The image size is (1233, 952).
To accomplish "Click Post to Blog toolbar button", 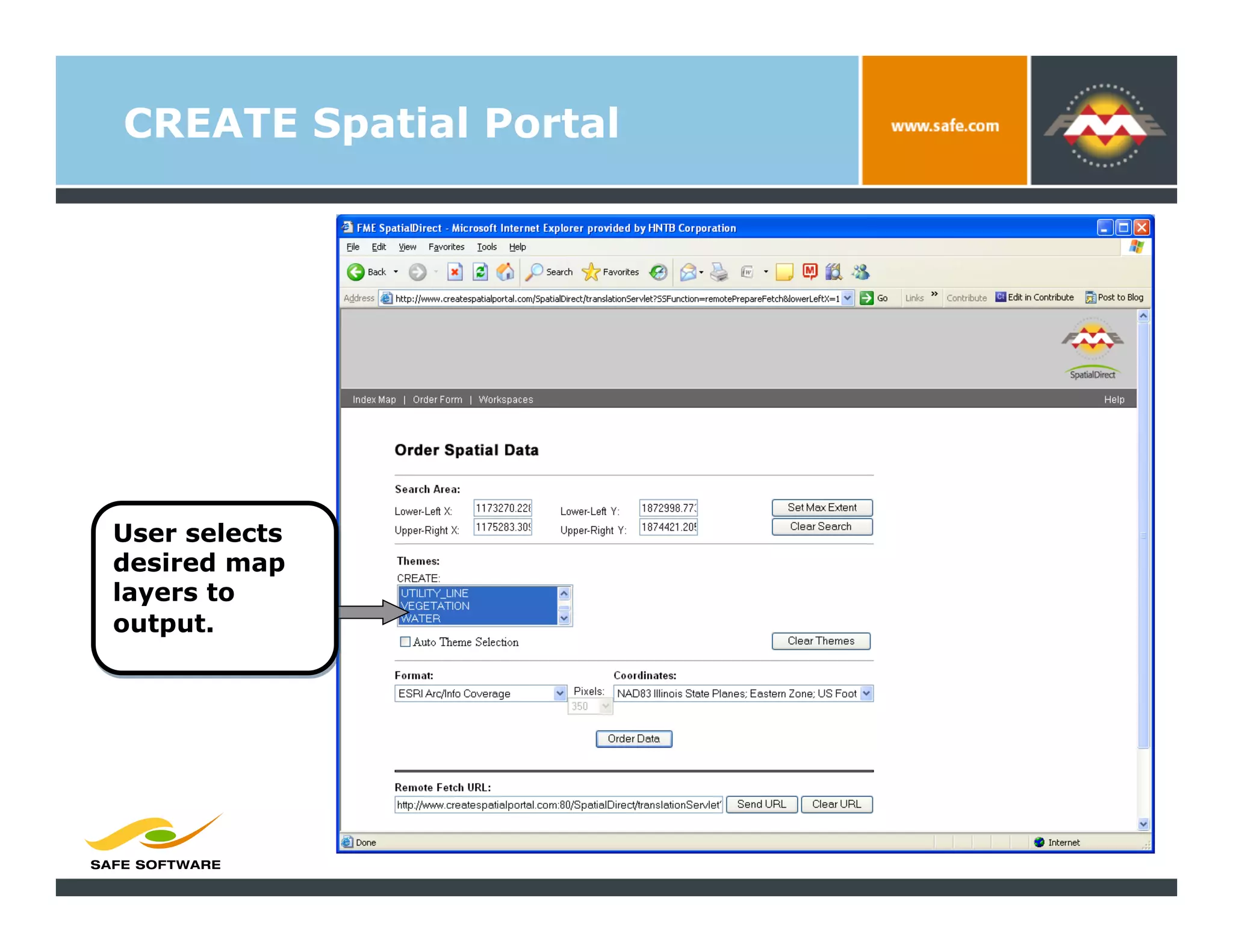I will [1114, 297].
